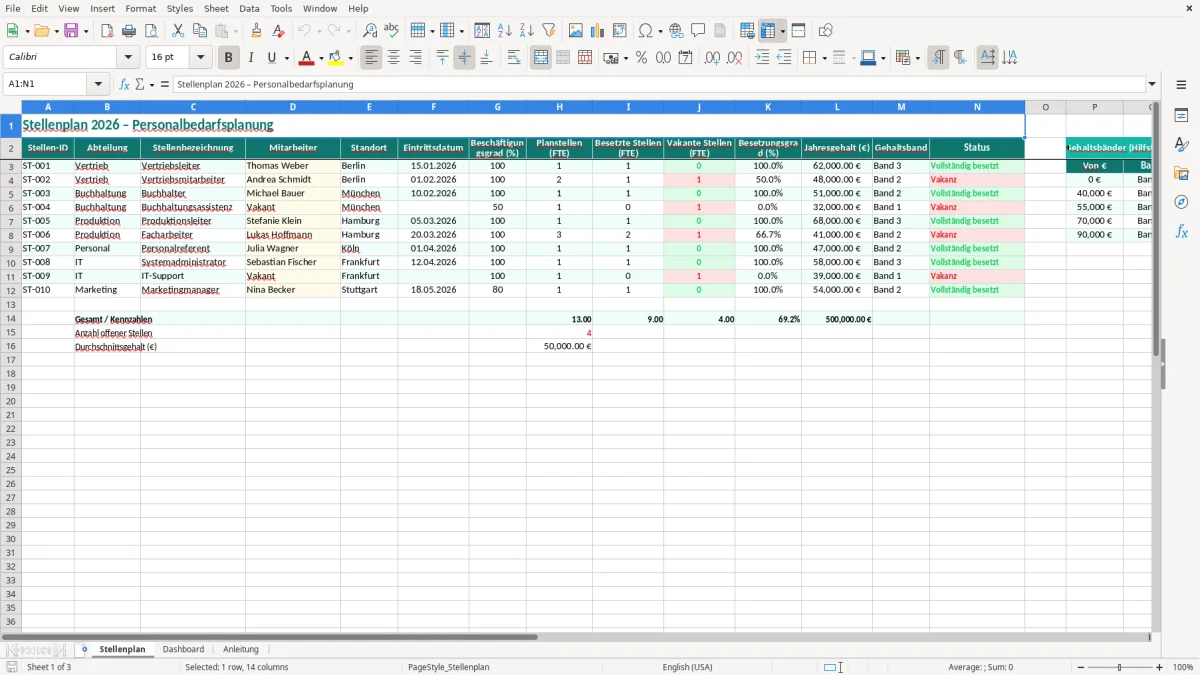Click the English (USA) language status

(x=687, y=667)
